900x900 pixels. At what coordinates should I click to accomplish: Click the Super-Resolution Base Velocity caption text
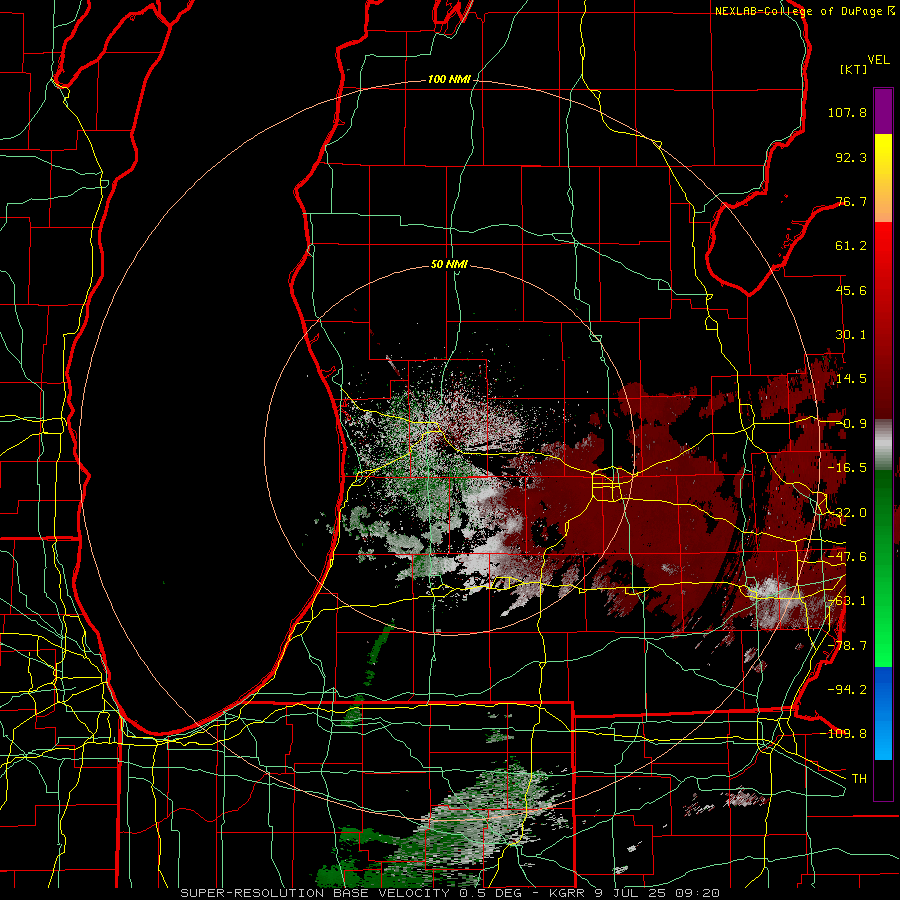(450, 893)
